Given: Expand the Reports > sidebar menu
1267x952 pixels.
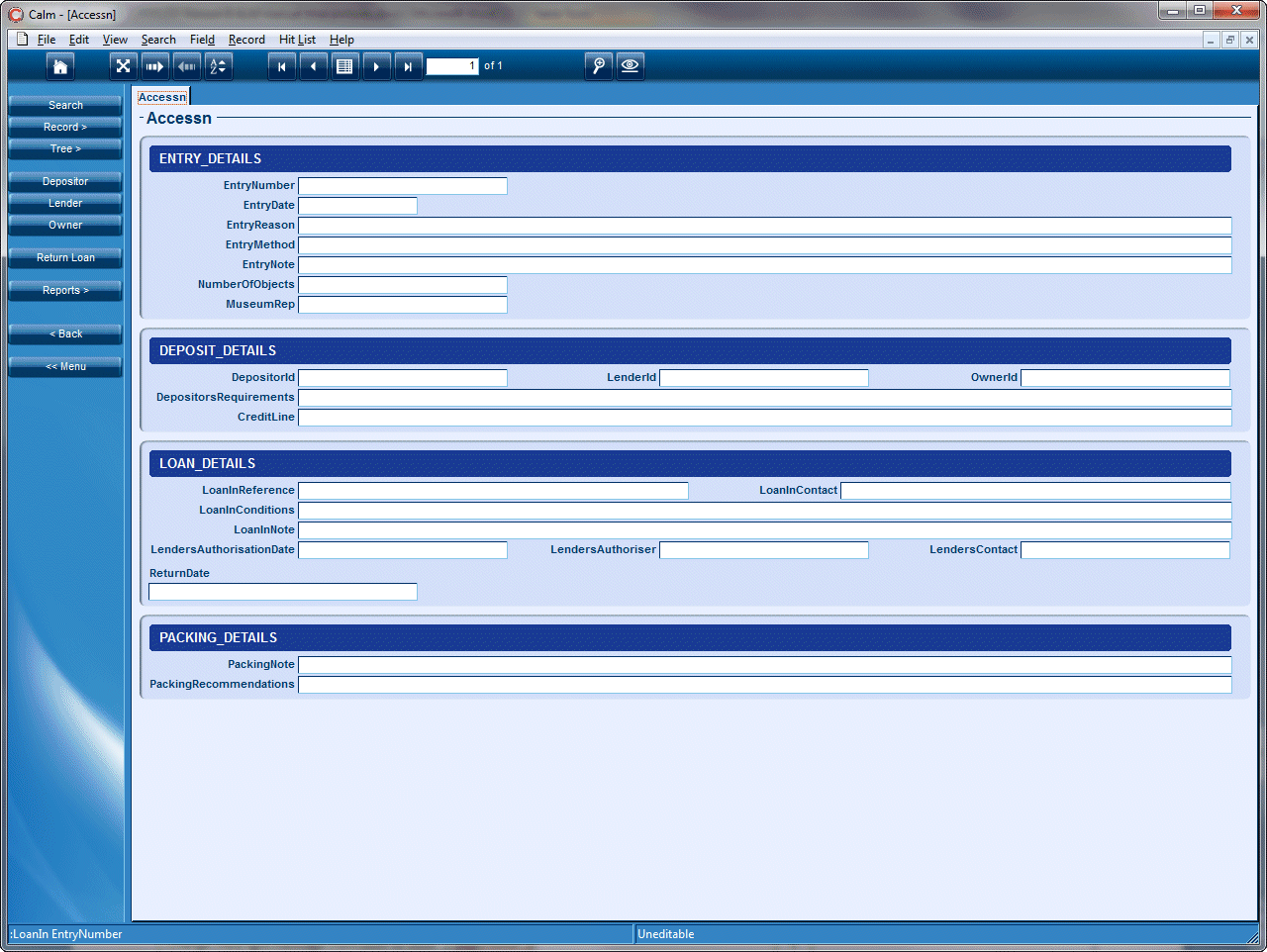Looking at the screenshot, I should [63, 290].
